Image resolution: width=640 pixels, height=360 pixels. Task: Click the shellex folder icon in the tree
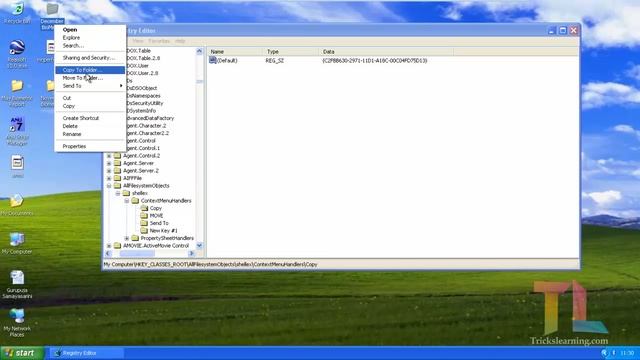[x=126, y=193]
